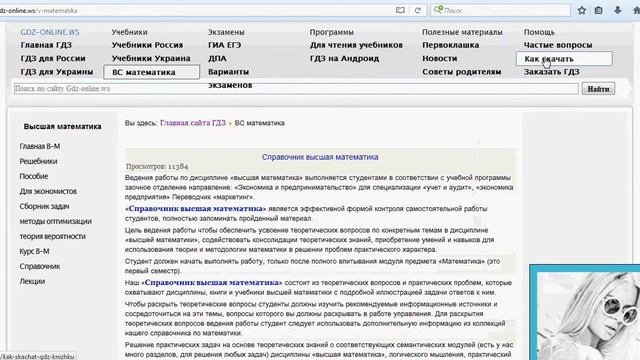Click the Полезные материалы column heading
The image size is (640, 360).
[x=462, y=32]
